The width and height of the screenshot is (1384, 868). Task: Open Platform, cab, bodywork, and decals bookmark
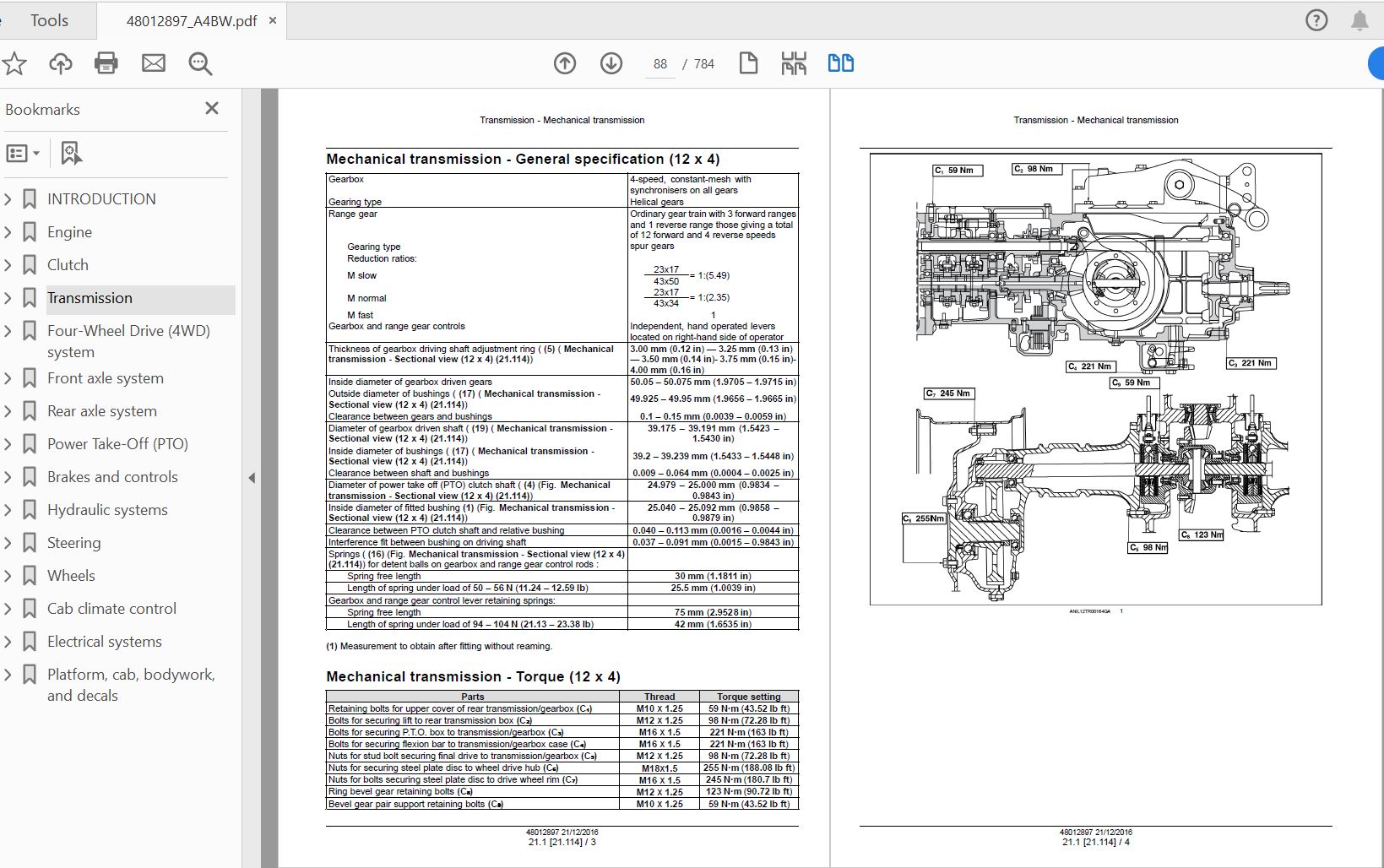coord(131,685)
